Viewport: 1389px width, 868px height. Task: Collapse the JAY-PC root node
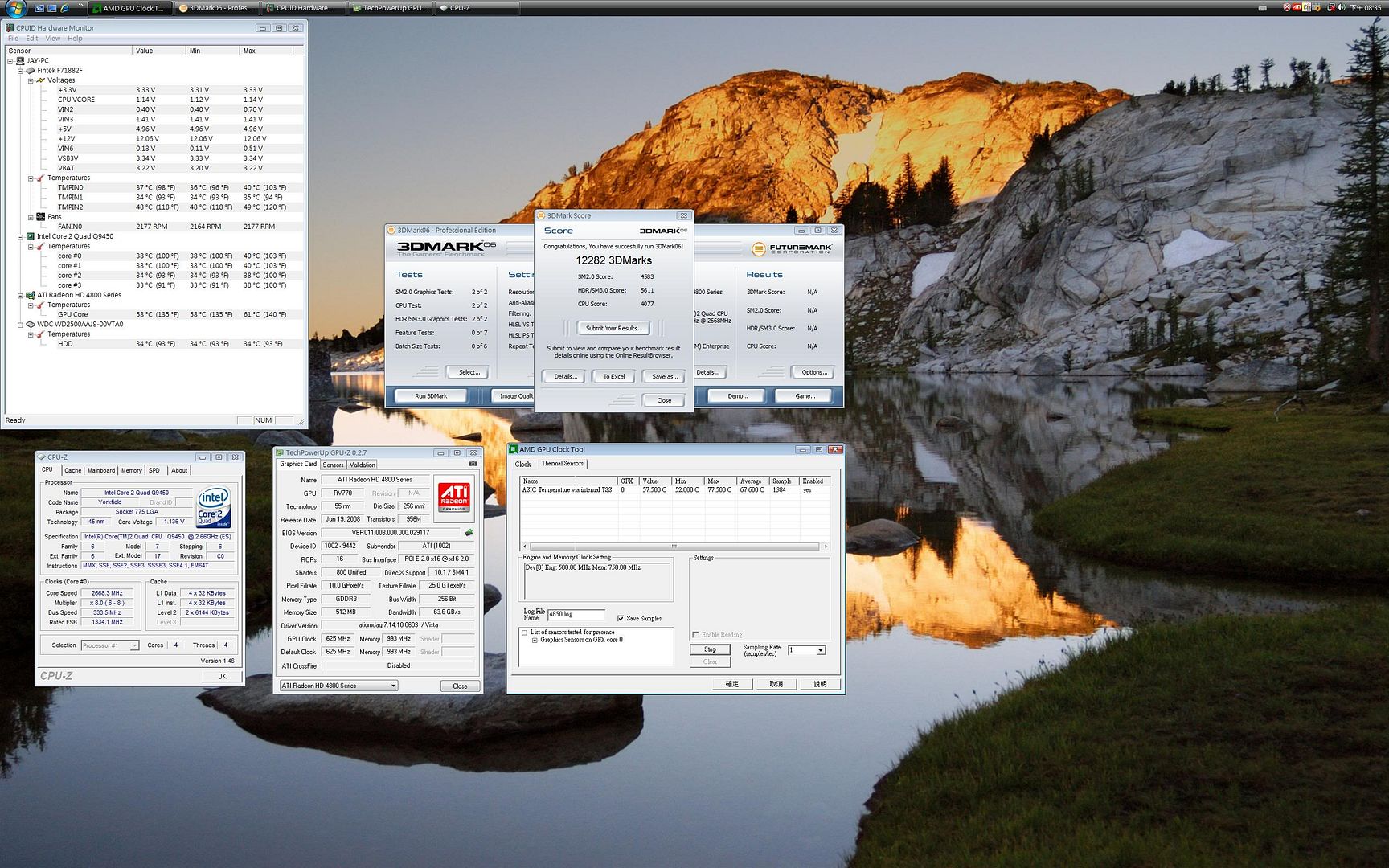[10, 60]
